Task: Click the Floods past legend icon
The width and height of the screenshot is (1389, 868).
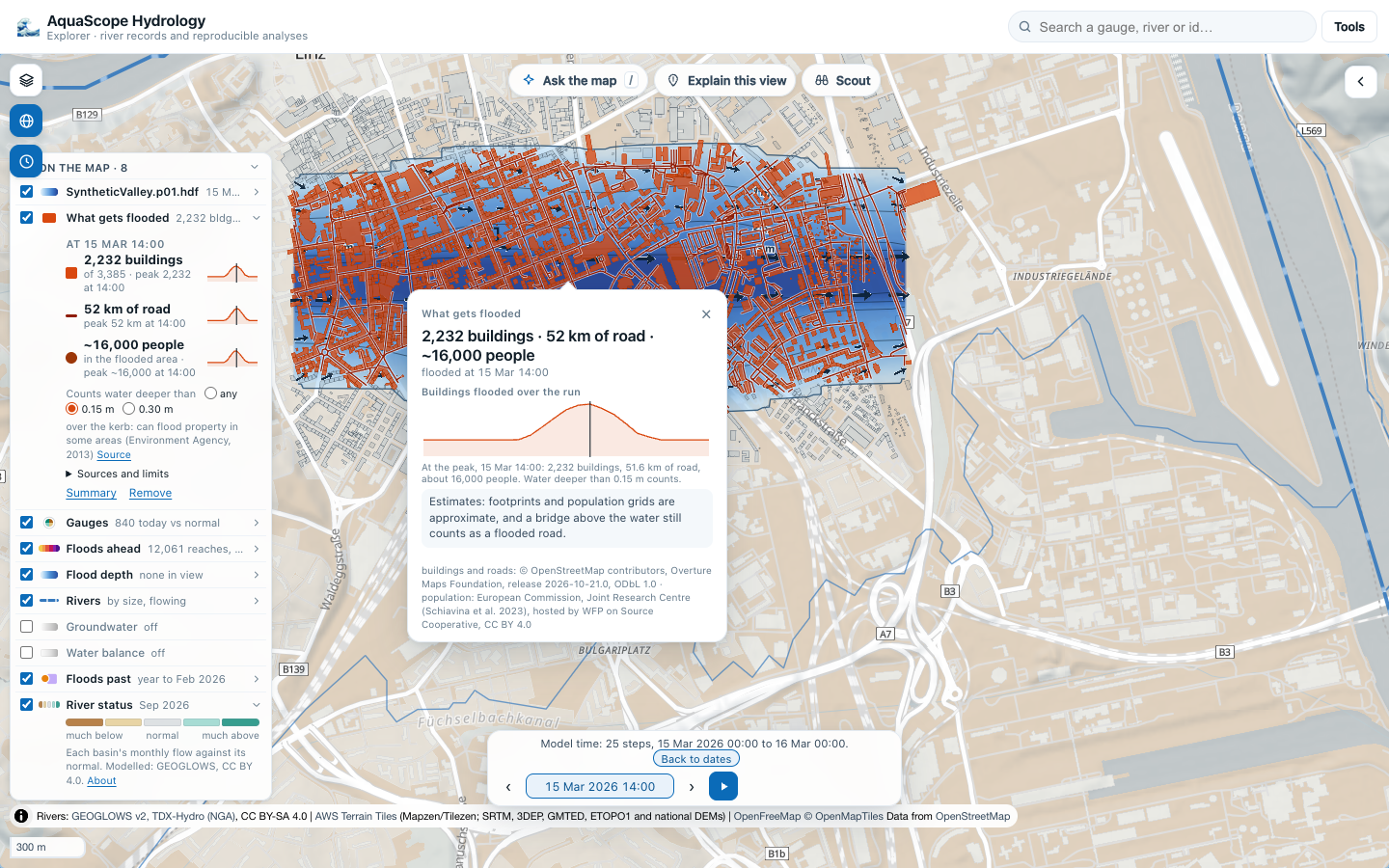Action: (49, 679)
